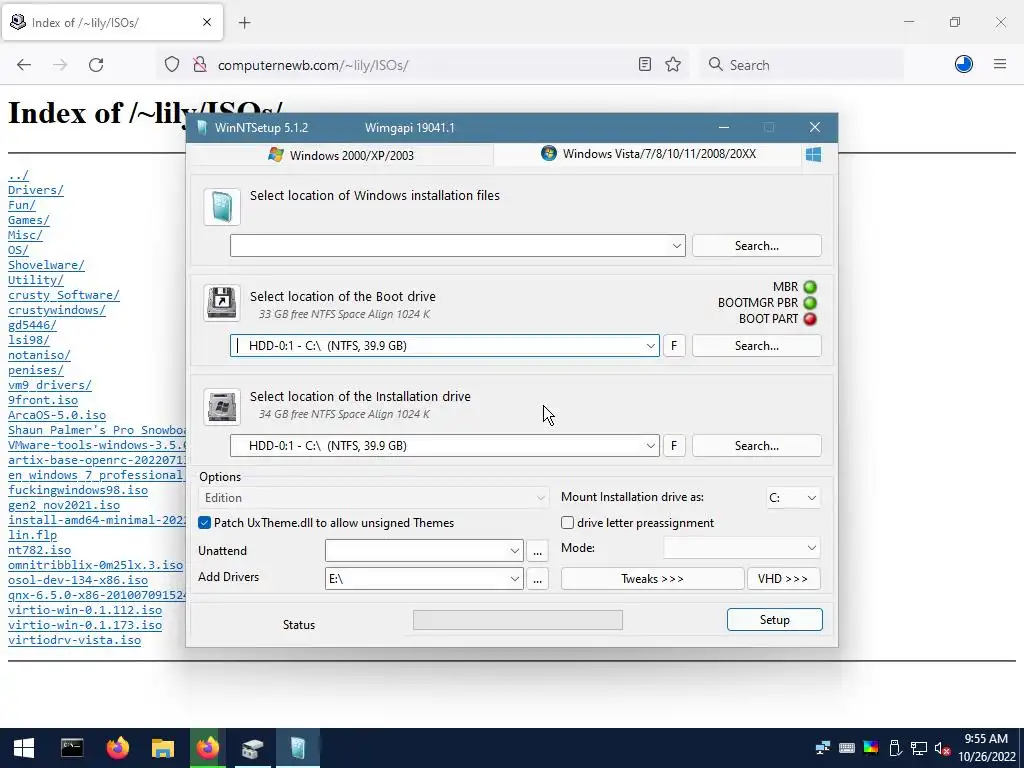Open the disabled Edition dropdown

tap(373, 498)
